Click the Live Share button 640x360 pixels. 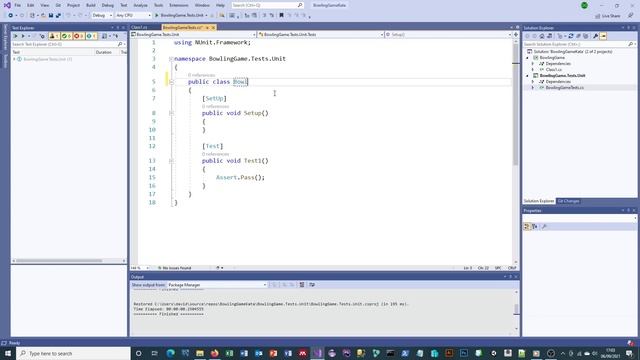click(x=608, y=16)
